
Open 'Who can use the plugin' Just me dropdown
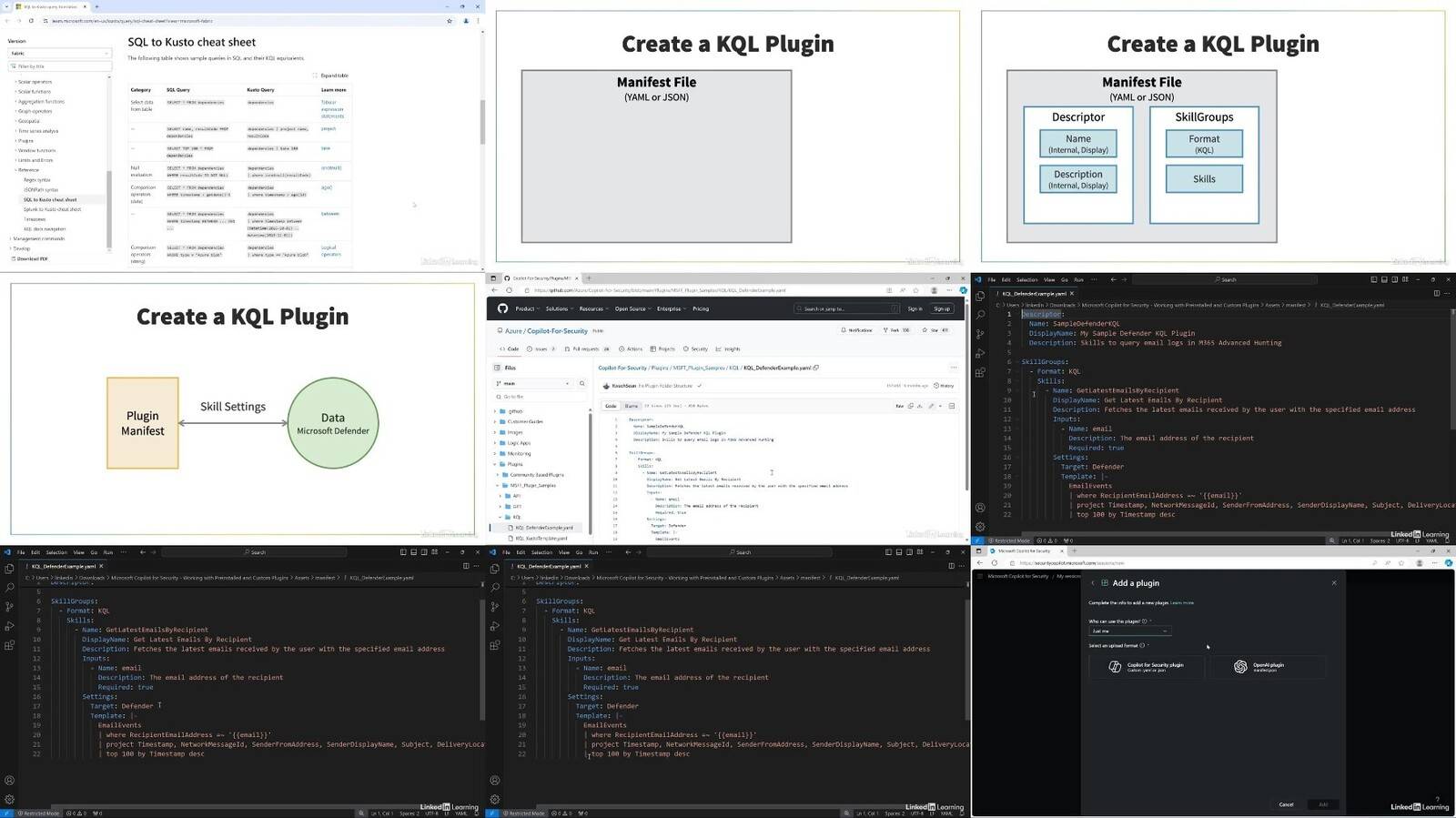[1129, 631]
